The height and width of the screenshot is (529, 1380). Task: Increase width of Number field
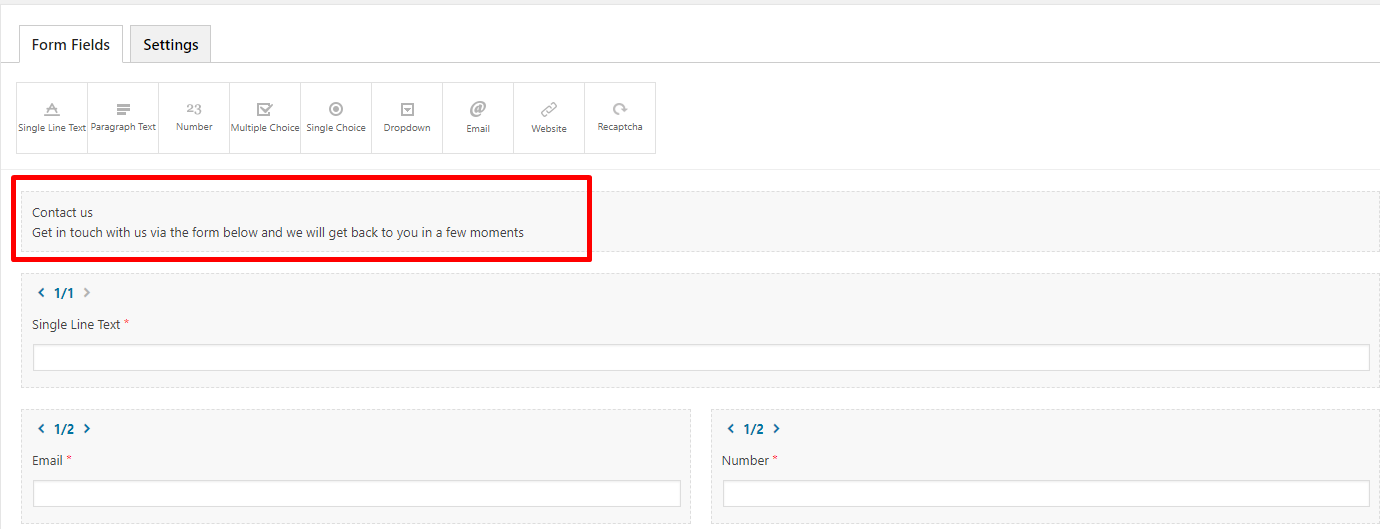coord(777,429)
